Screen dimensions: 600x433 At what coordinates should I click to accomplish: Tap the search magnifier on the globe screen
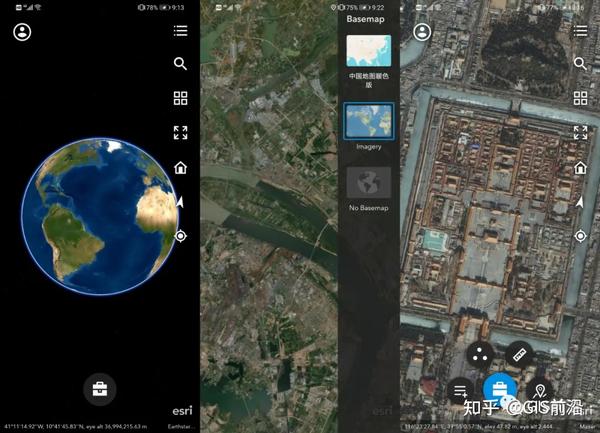point(180,63)
